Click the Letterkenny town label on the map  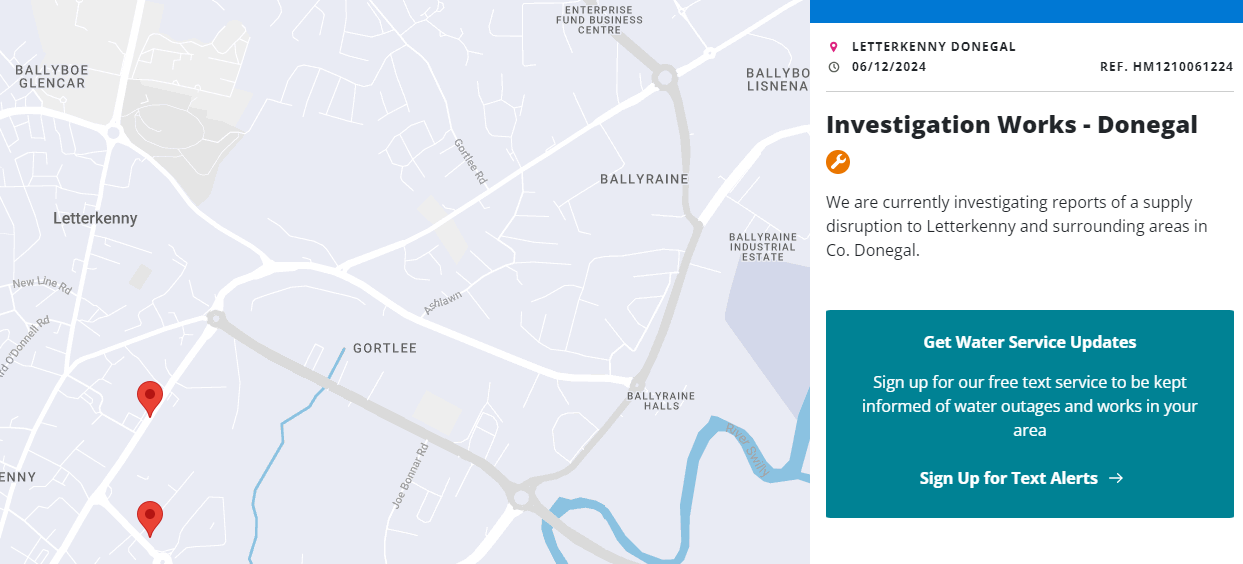coord(95,218)
